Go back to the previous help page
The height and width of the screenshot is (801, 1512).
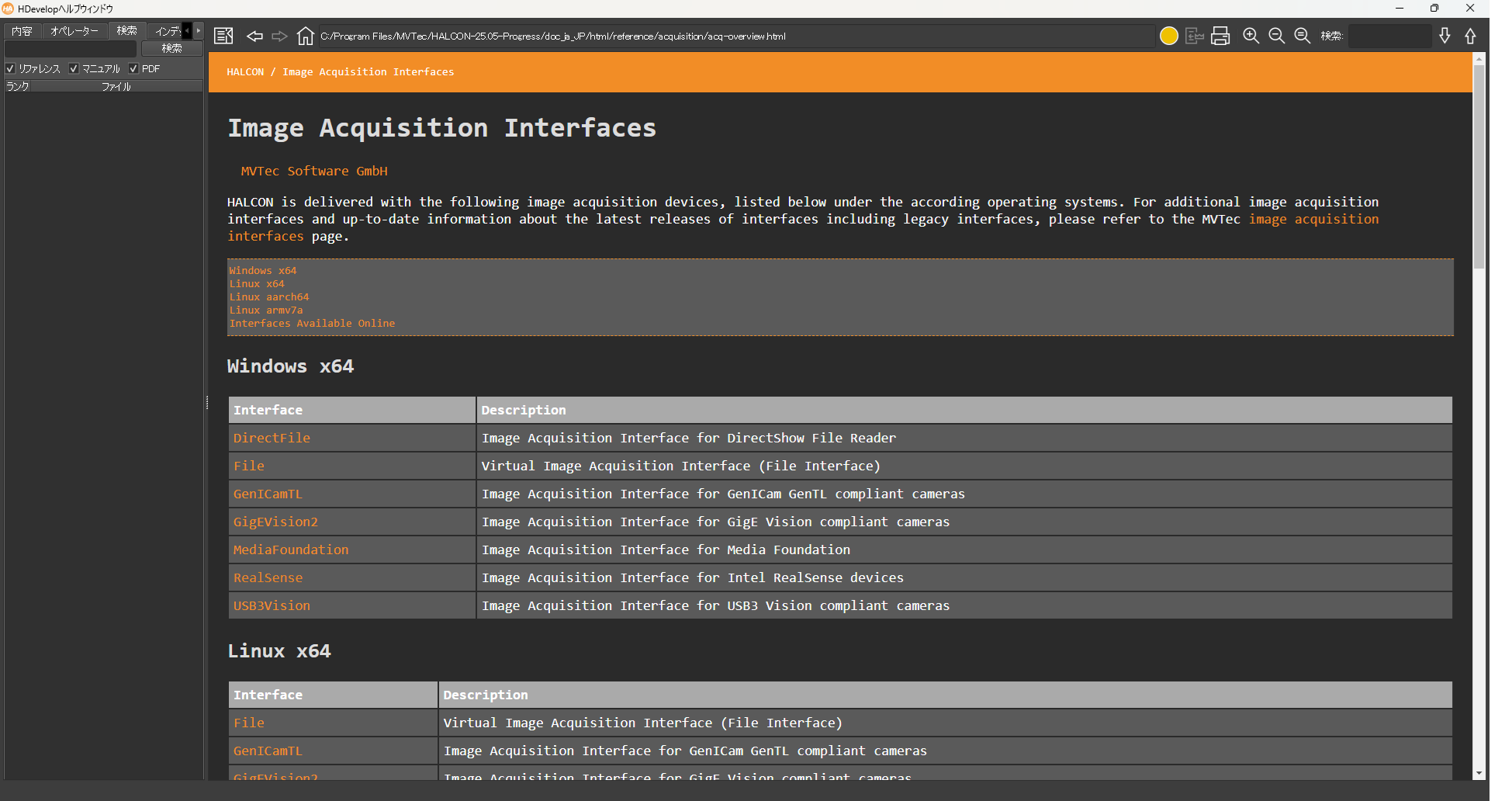pos(254,36)
